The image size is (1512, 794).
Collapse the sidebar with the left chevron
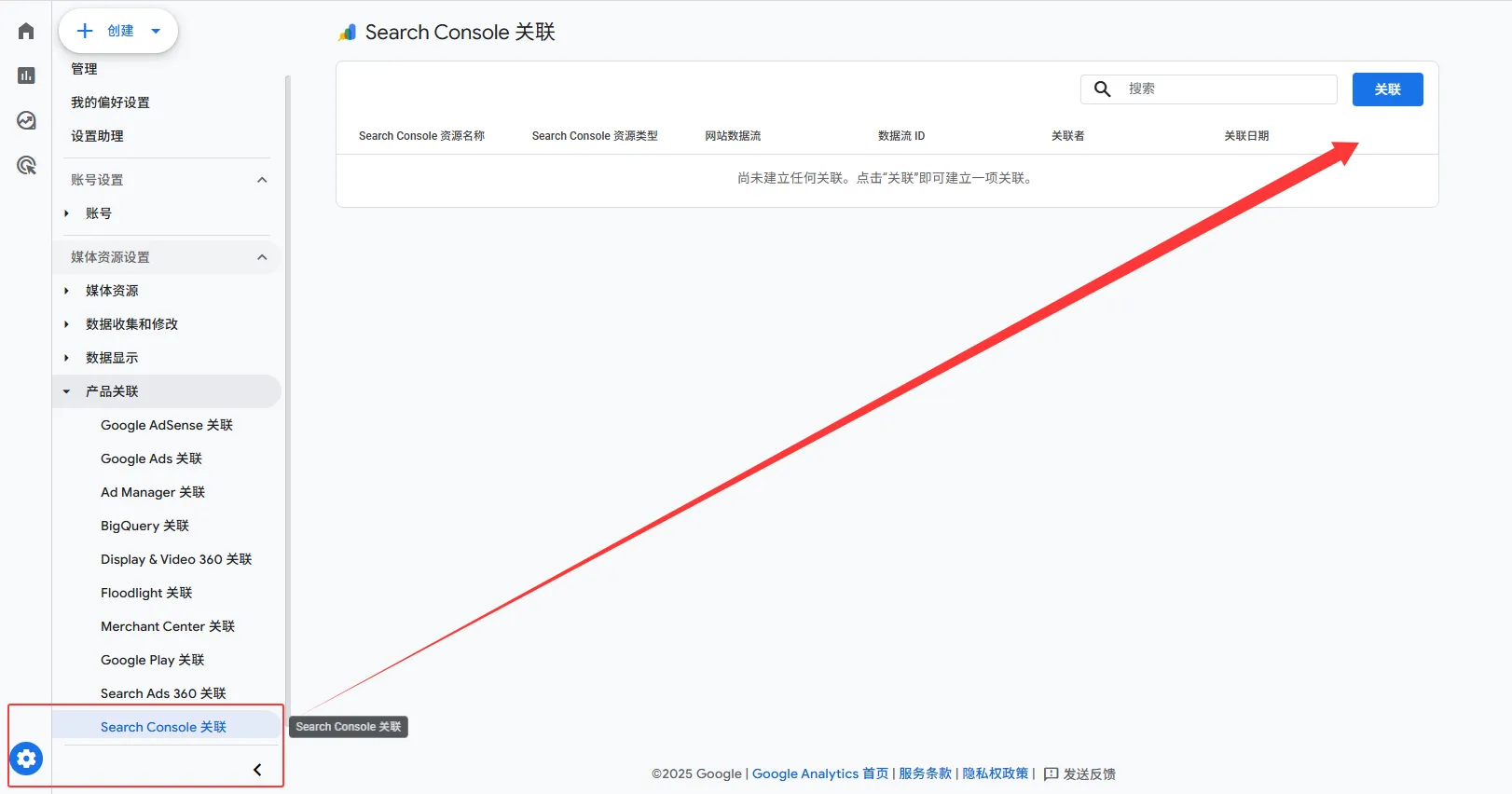pos(257,770)
